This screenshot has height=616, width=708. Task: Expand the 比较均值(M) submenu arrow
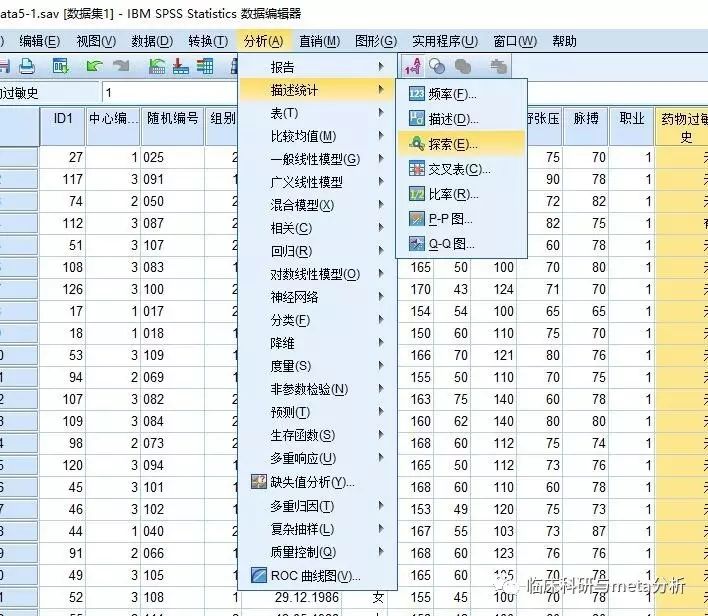tap(381, 135)
